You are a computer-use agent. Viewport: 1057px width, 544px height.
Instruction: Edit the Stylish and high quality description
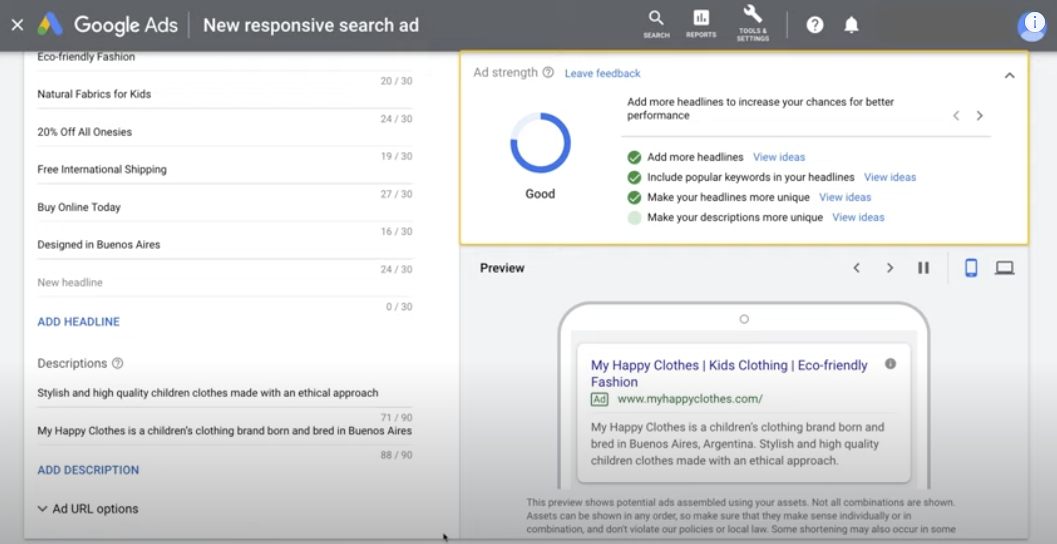224,393
